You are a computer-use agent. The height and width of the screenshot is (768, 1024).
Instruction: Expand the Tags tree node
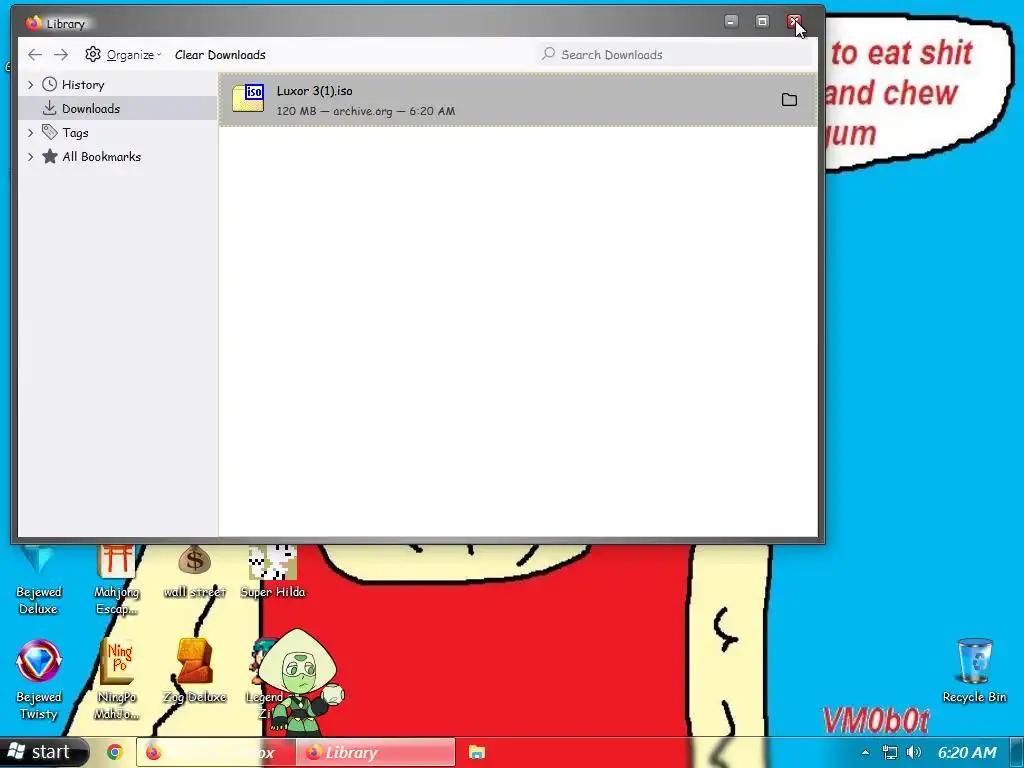pyautogui.click(x=30, y=133)
